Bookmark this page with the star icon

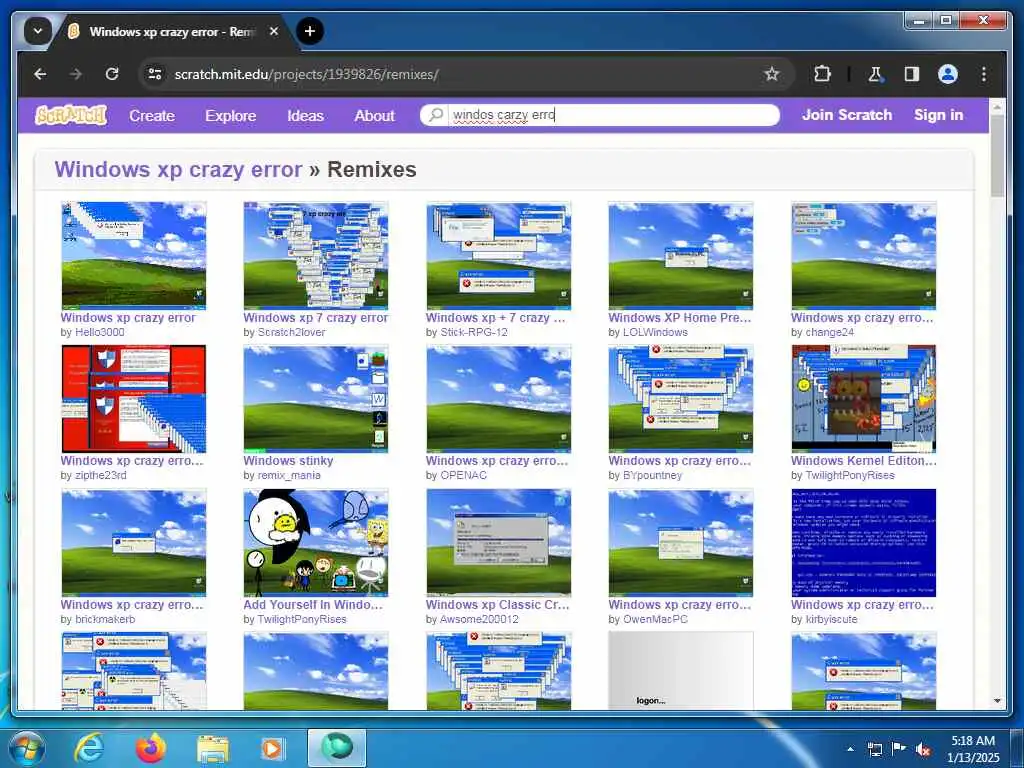pyautogui.click(x=771, y=74)
